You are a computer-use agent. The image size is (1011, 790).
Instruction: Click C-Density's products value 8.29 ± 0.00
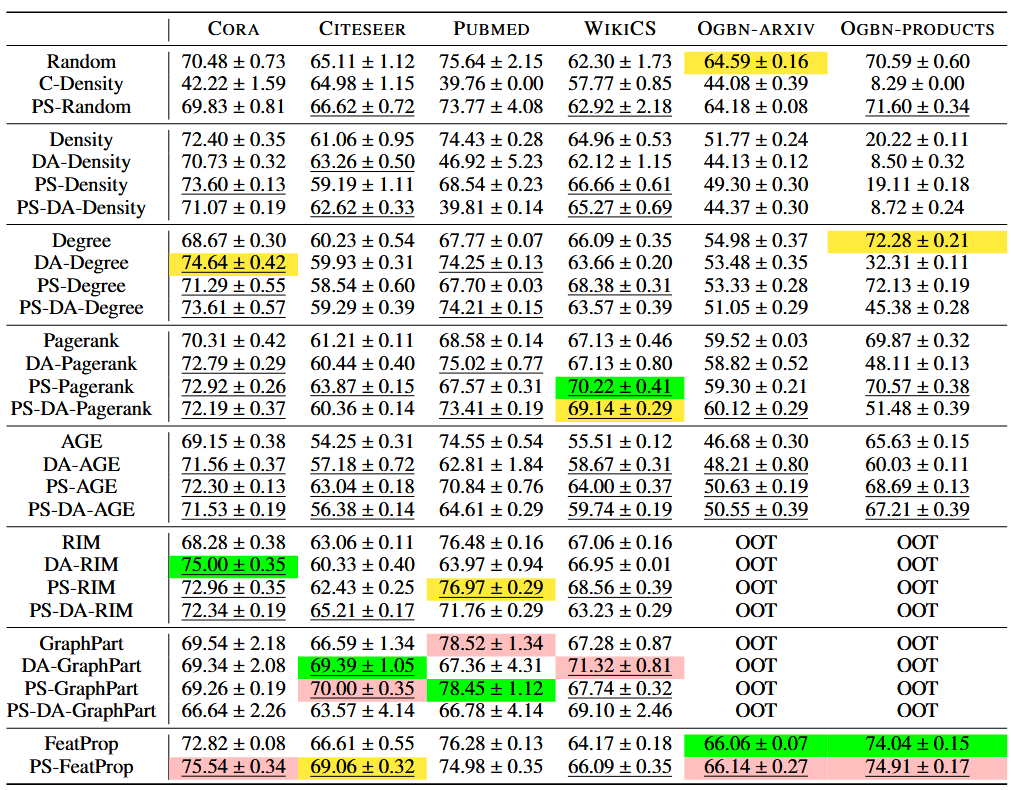point(918,84)
